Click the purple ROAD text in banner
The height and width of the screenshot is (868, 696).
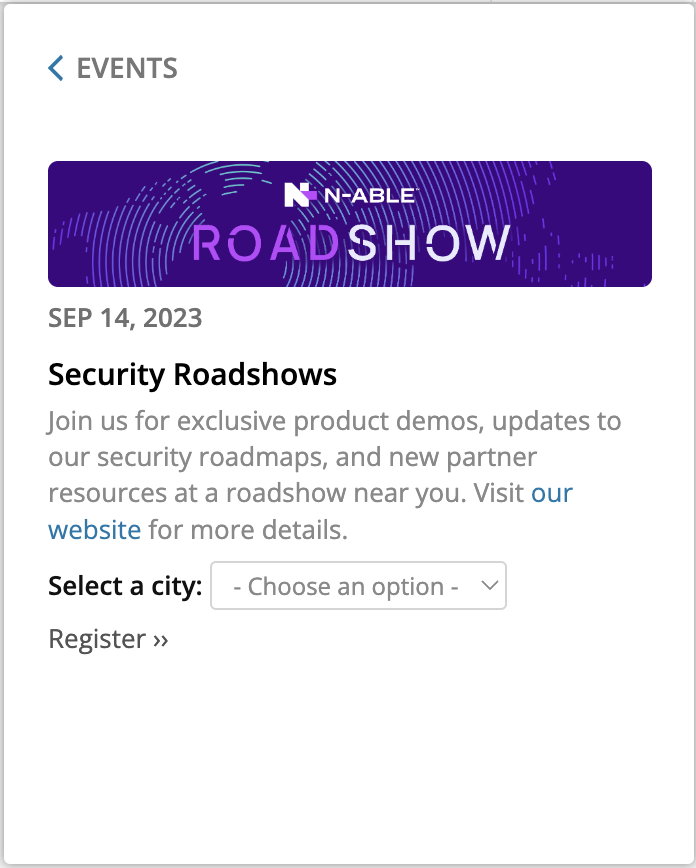coord(266,243)
